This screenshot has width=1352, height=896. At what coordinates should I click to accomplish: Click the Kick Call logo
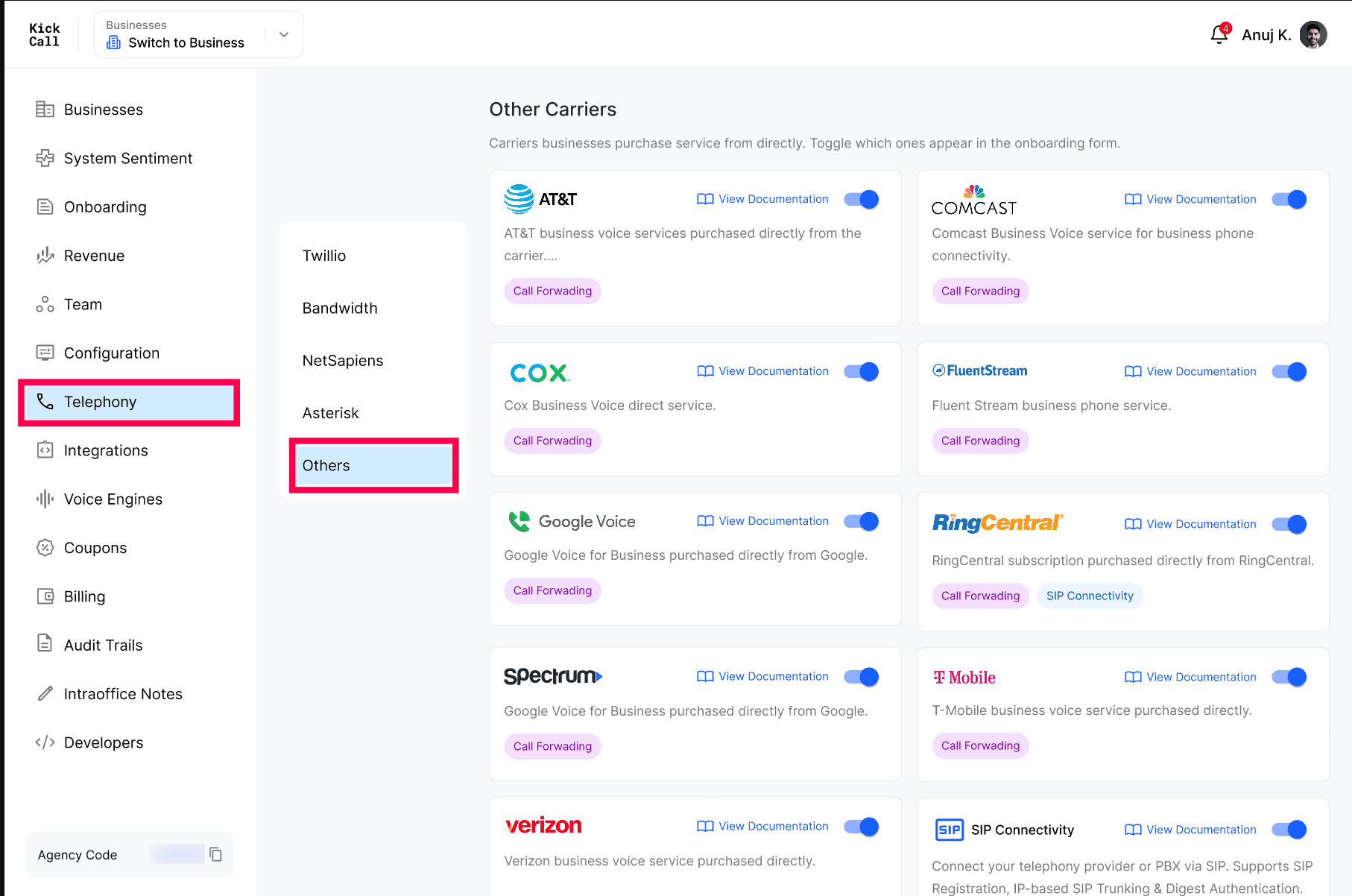44,35
